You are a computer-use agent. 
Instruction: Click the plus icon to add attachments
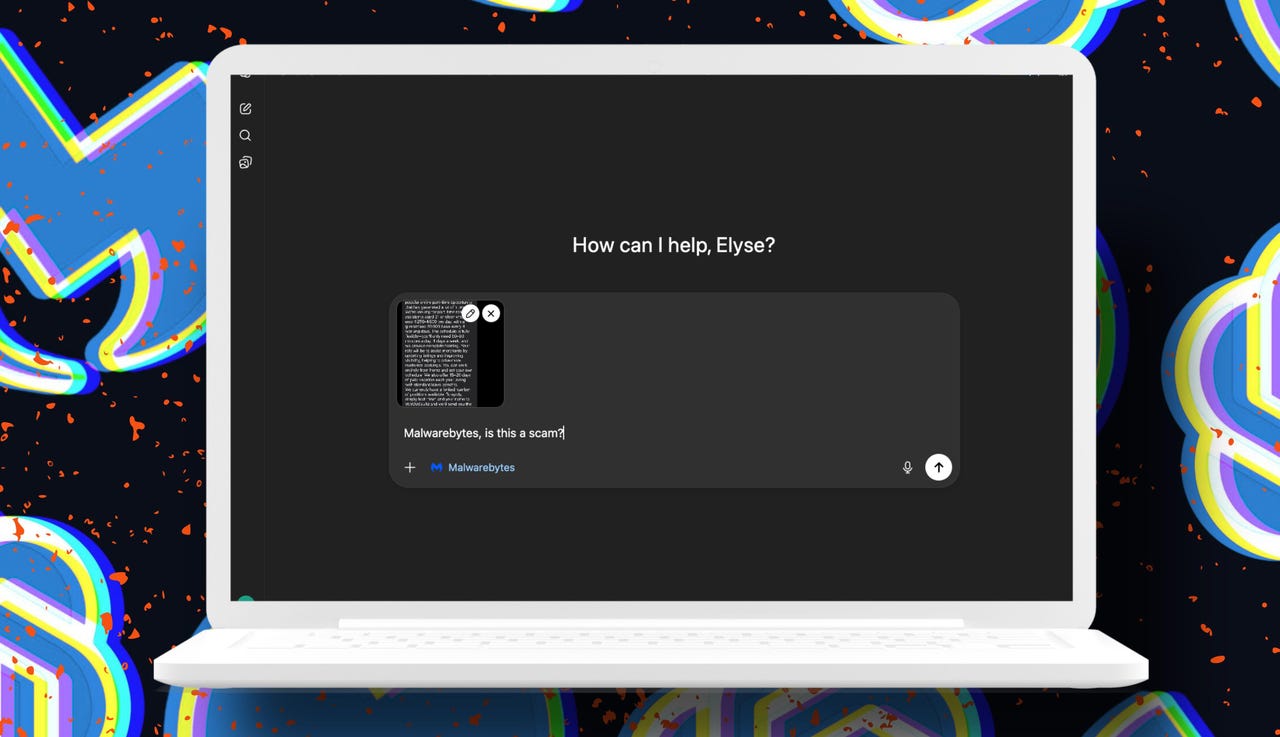(x=410, y=467)
